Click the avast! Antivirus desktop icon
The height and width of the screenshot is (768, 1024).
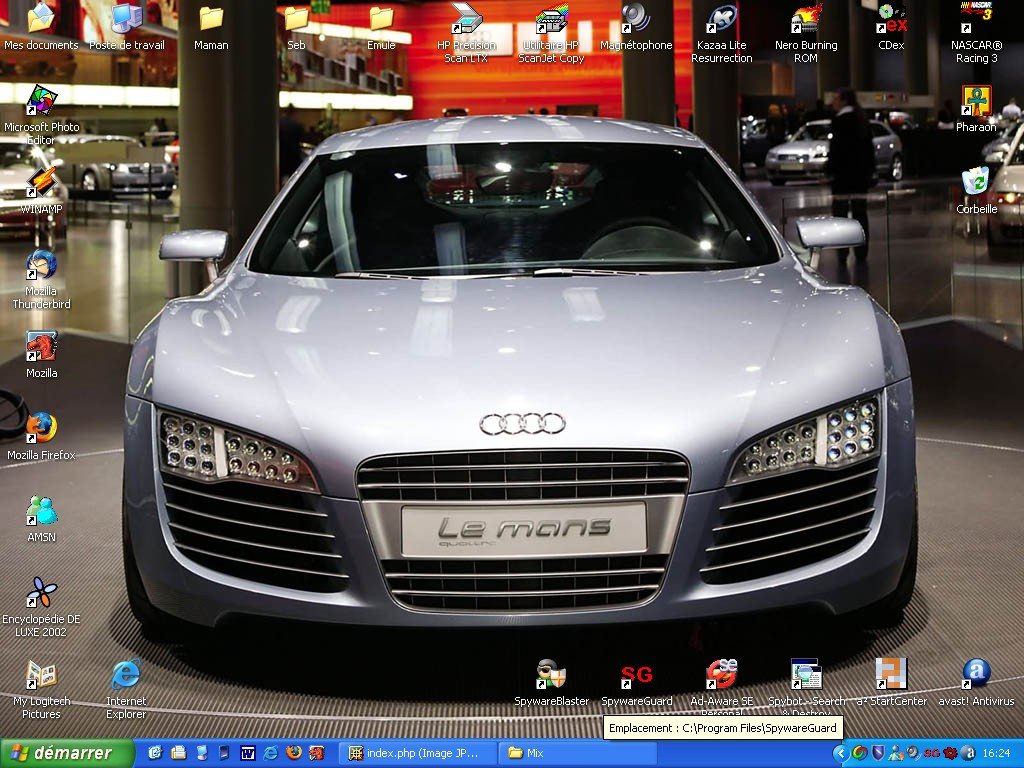(976, 675)
